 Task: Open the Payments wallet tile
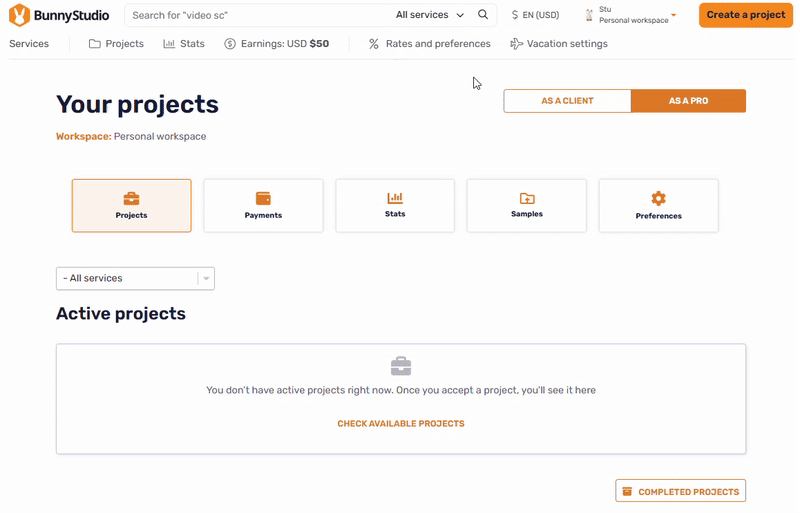[263, 205]
